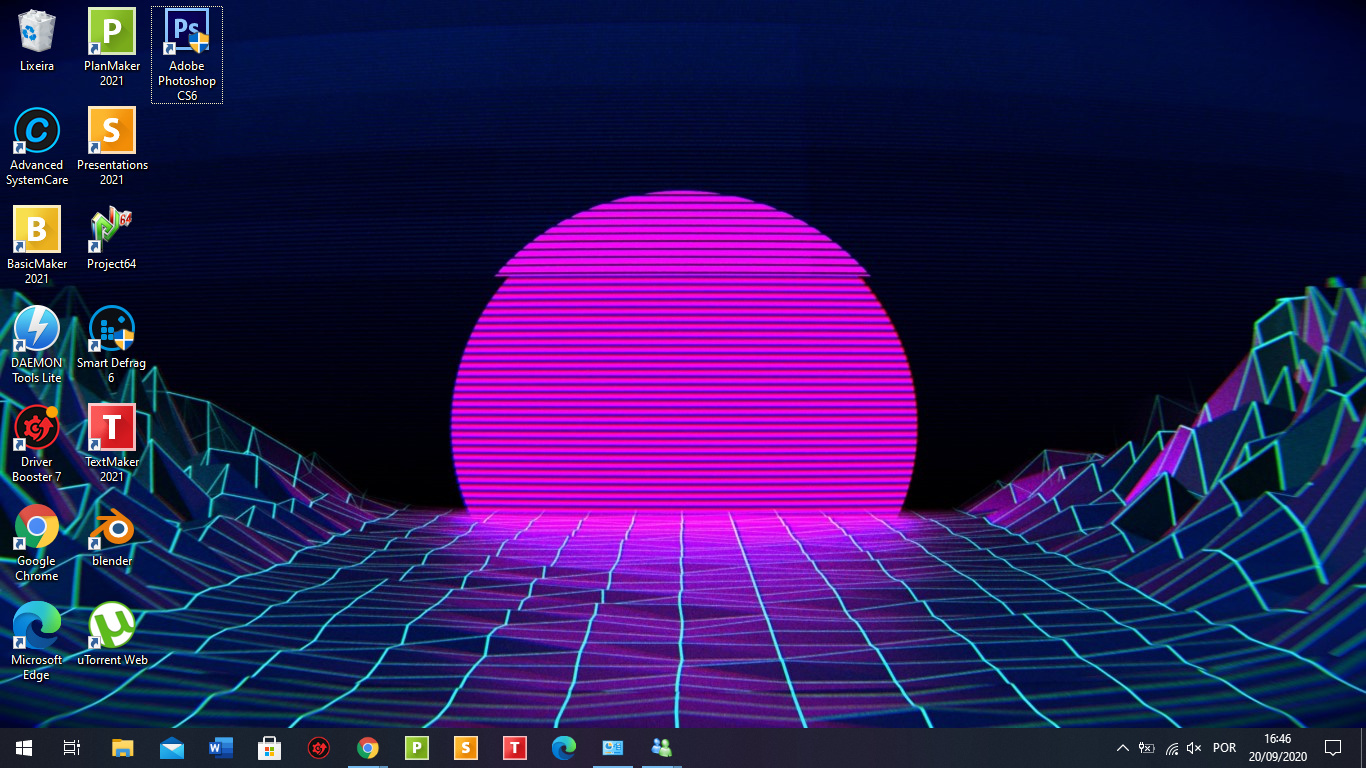Viewport: 1366px width, 768px height.
Task: Expand the hidden system tray icons chevron
Action: [x=1122, y=748]
